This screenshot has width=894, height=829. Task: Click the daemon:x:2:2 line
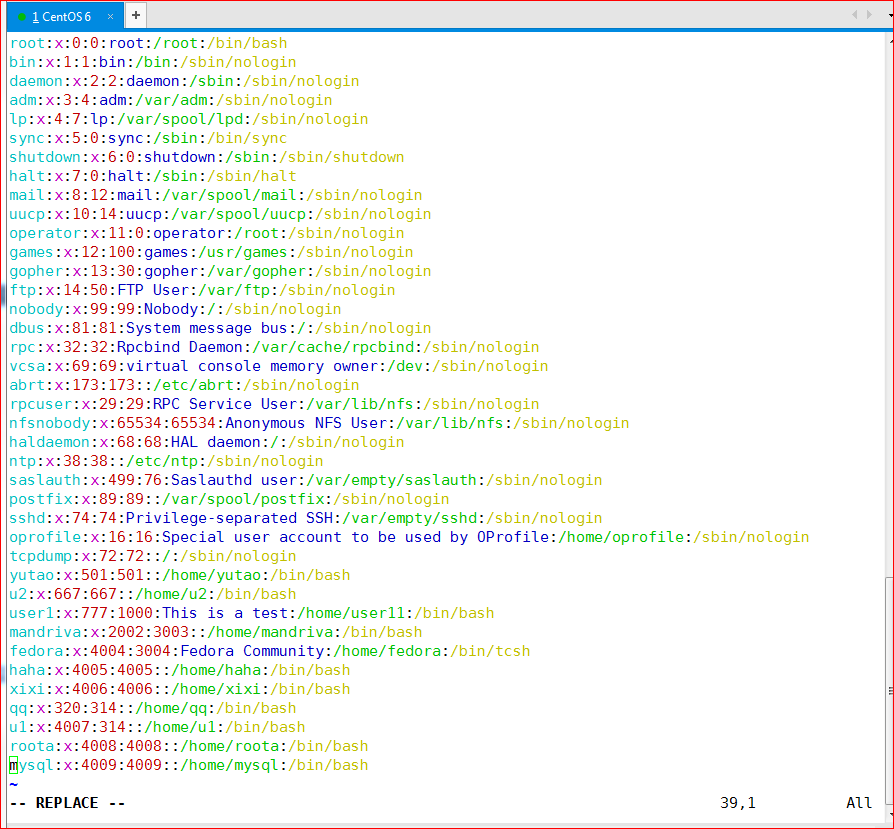pos(184,81)
